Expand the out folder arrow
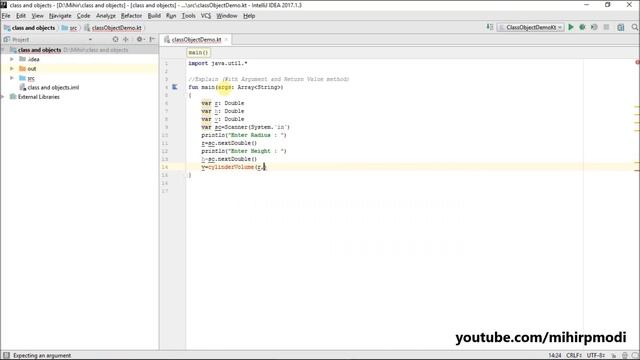 [x=12, y=69]
